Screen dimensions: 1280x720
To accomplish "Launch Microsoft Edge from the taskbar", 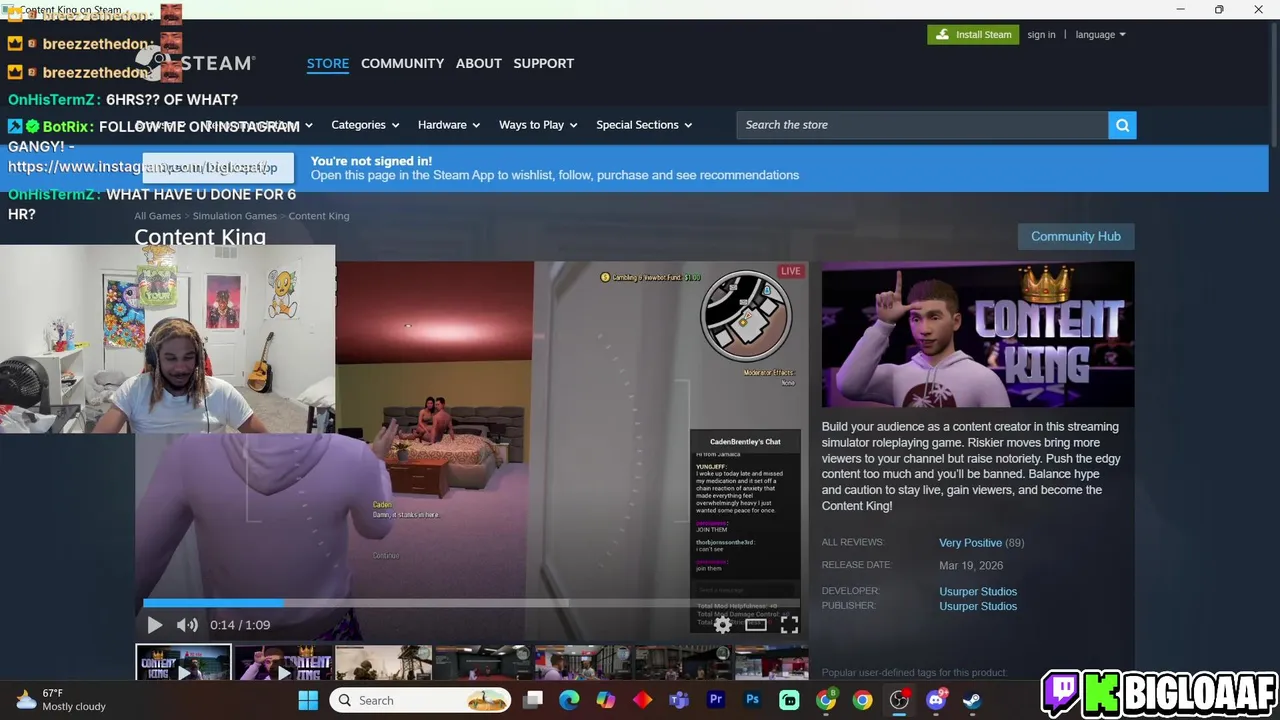I will pyautogui.click(x=569, y=700).
